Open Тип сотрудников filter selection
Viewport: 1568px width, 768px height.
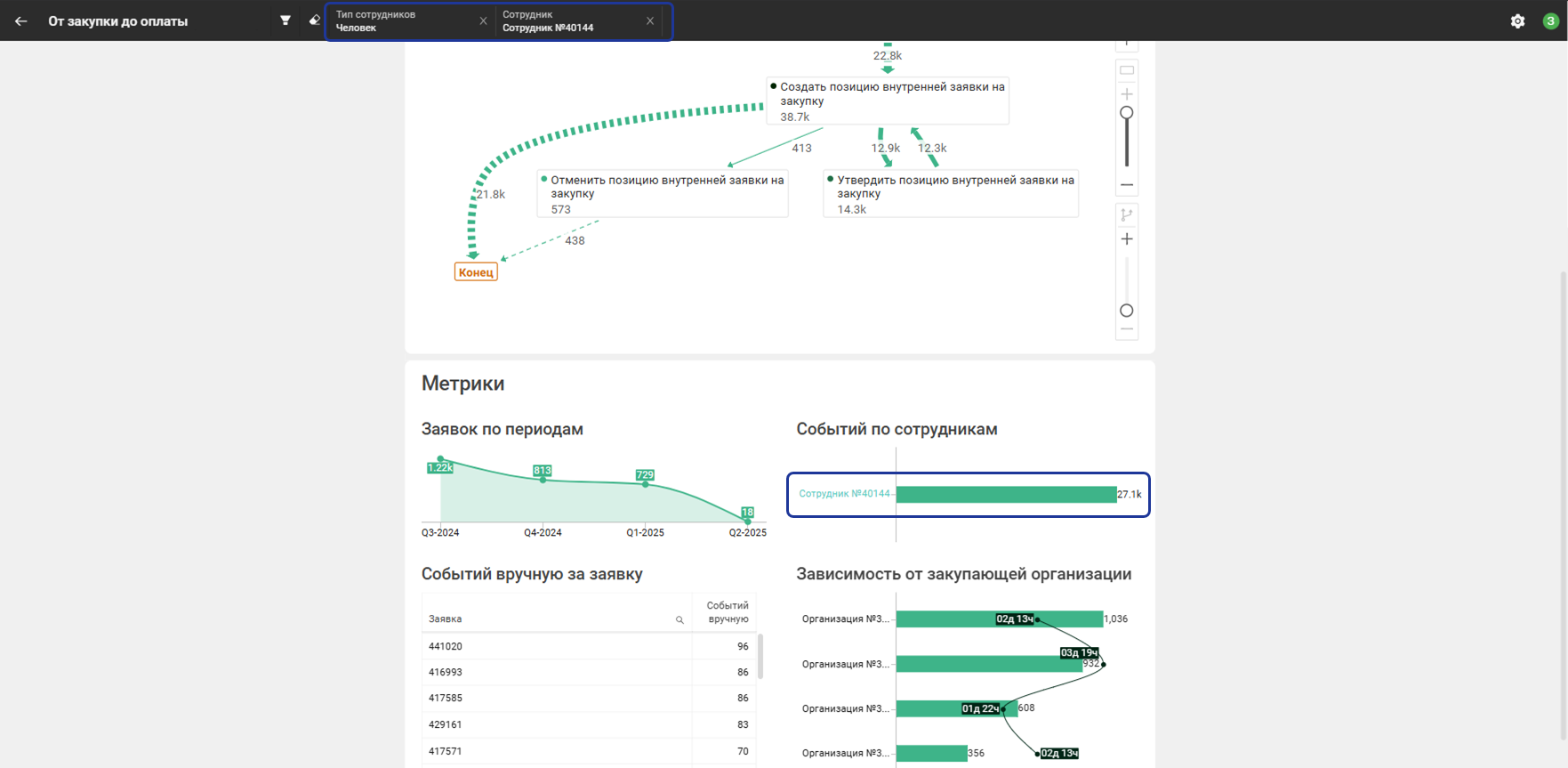tap(405, 21)
